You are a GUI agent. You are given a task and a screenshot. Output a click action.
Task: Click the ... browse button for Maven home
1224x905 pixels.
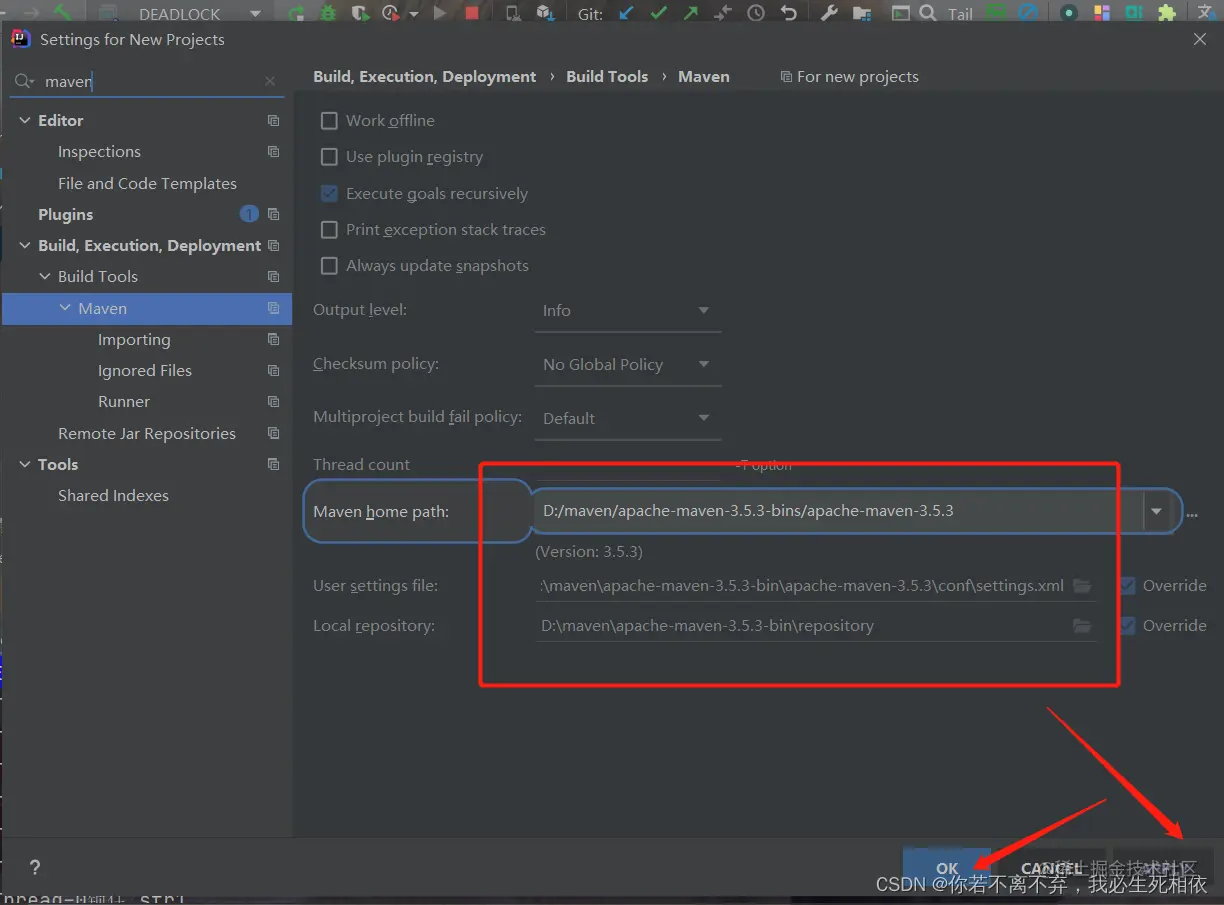(1192, 513)
